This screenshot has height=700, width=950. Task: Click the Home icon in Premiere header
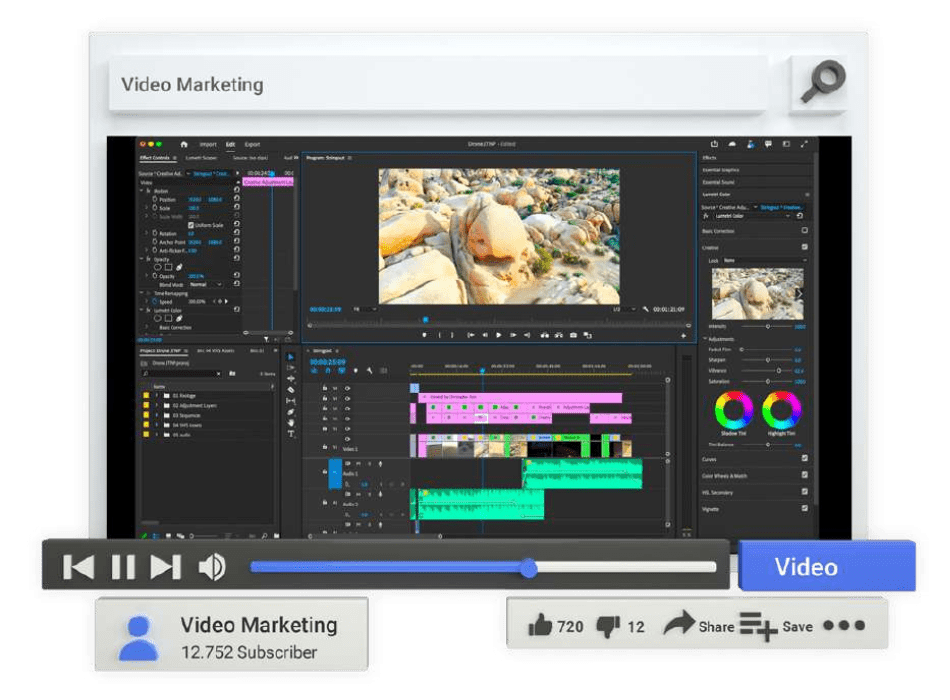pyautogui.click(x=183, y=144)
